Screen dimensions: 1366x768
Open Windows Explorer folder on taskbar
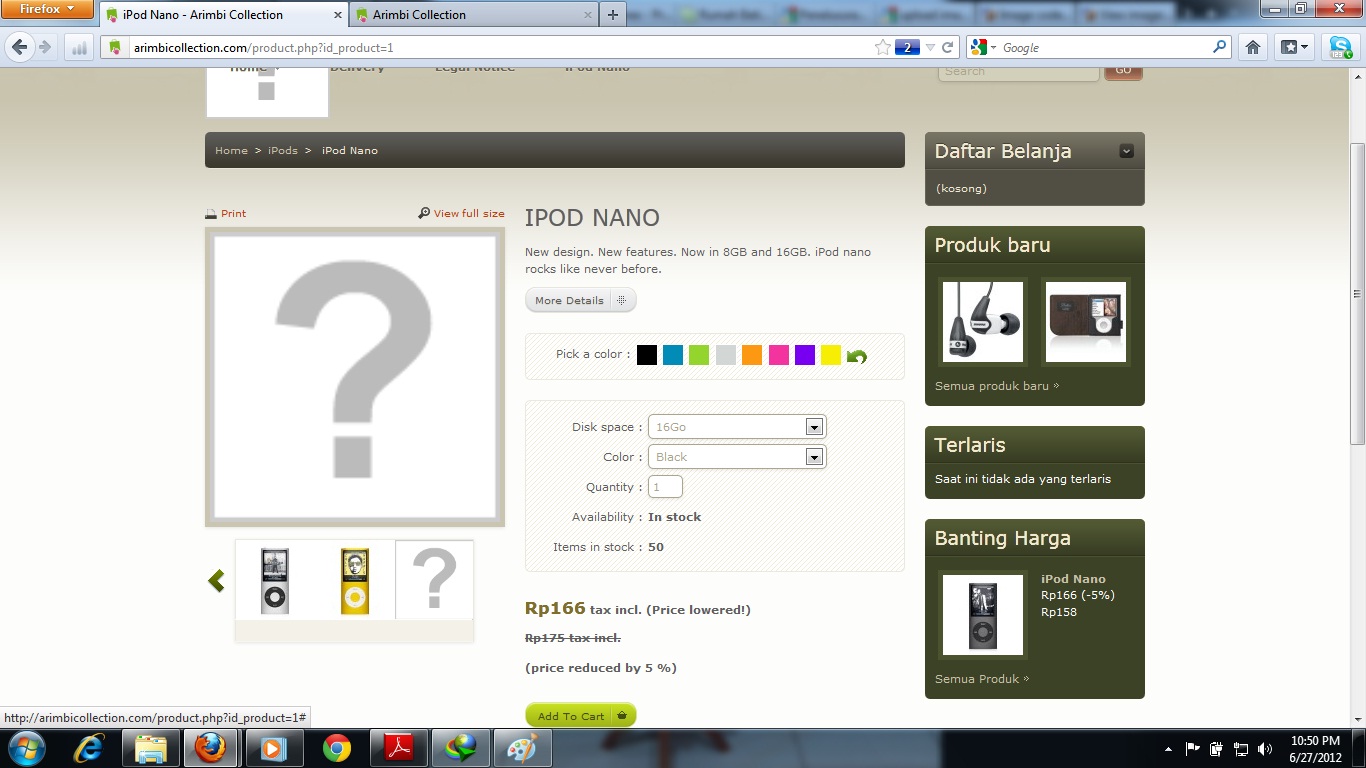coord(151,748)
